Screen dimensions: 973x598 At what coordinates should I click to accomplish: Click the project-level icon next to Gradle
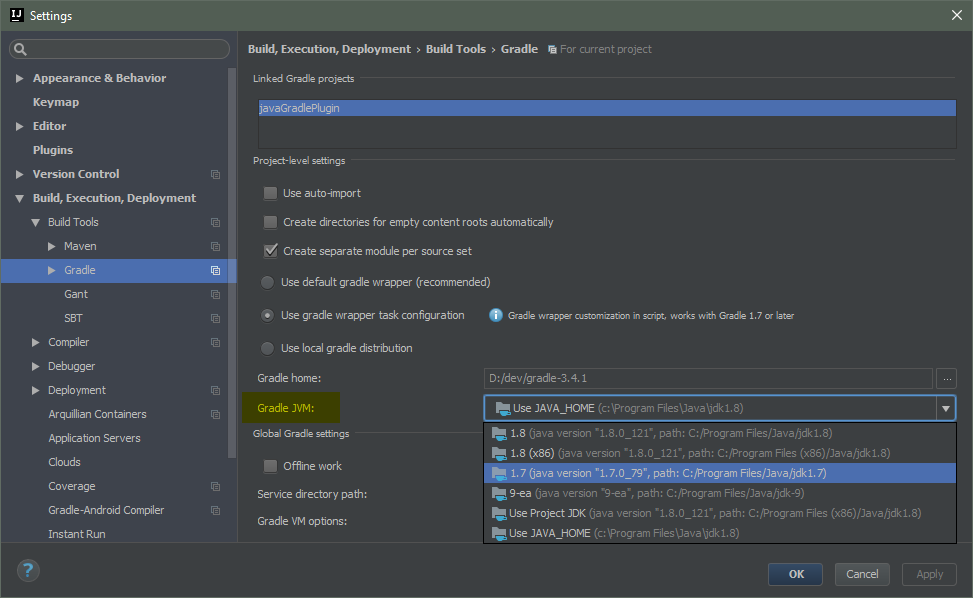(x=215, y=270)
